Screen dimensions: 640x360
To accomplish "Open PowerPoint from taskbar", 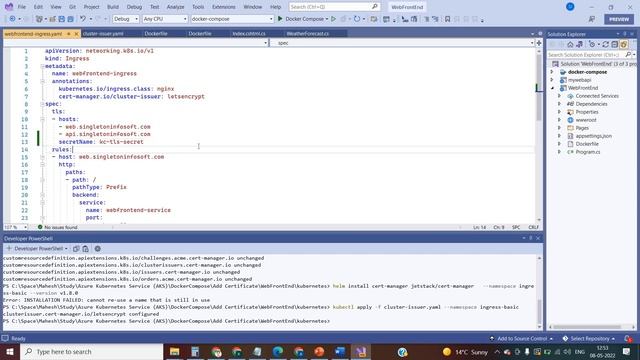I will click(x=319, y=351).
